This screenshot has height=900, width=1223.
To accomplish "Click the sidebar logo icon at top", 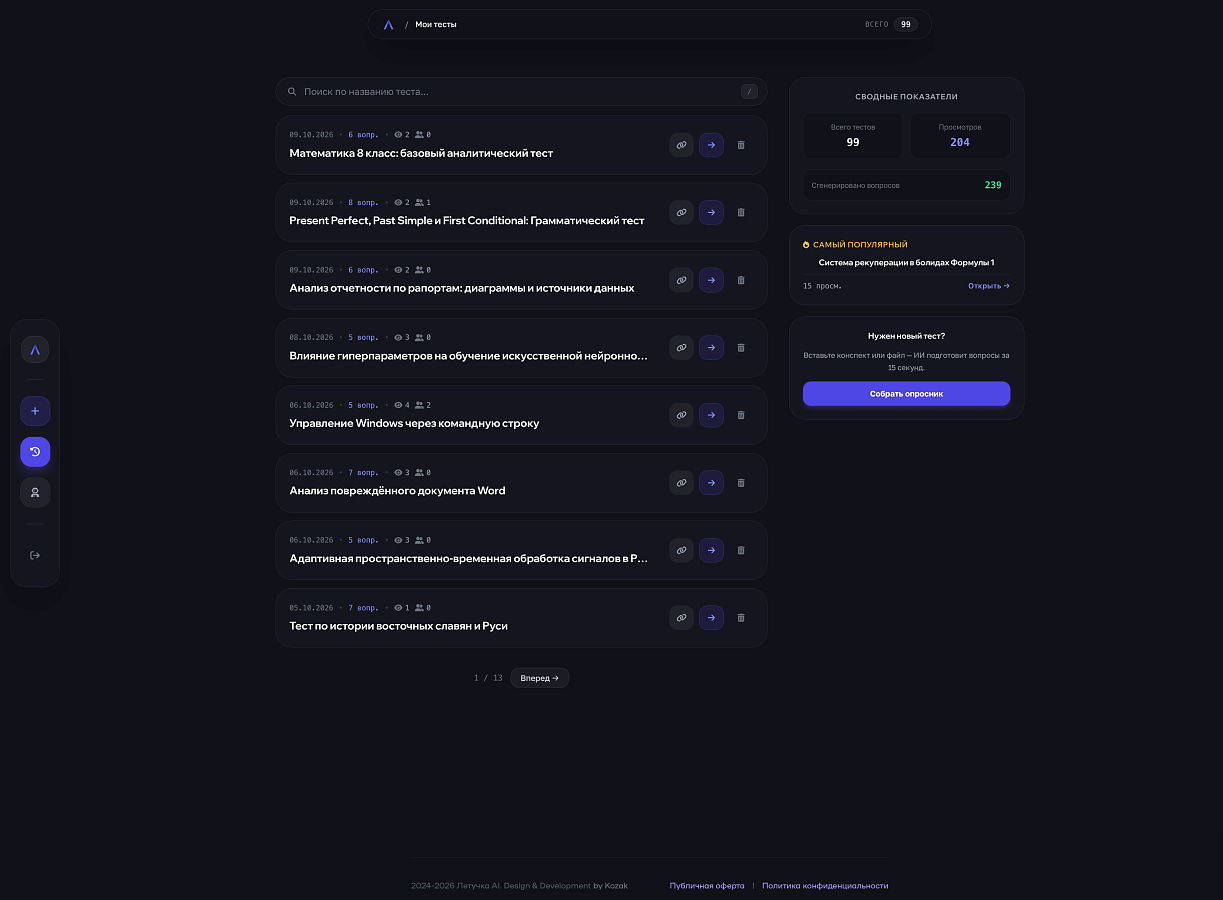I will 35,349.
